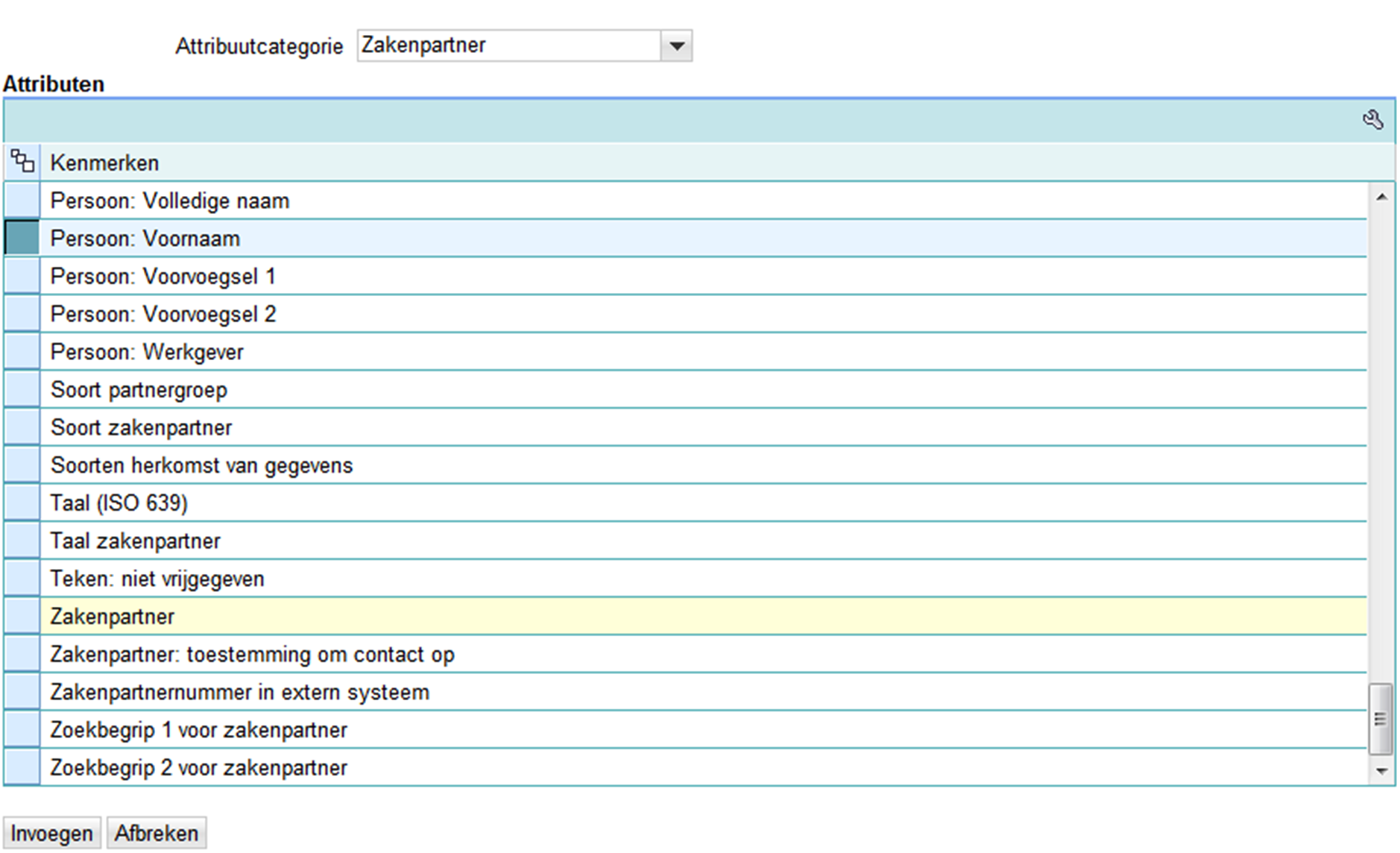Viewport: 1400px width, 853px height.
Task: Click 'Zoekbegrip 1 voor zakenpartner' text
Action: [198, 731]
